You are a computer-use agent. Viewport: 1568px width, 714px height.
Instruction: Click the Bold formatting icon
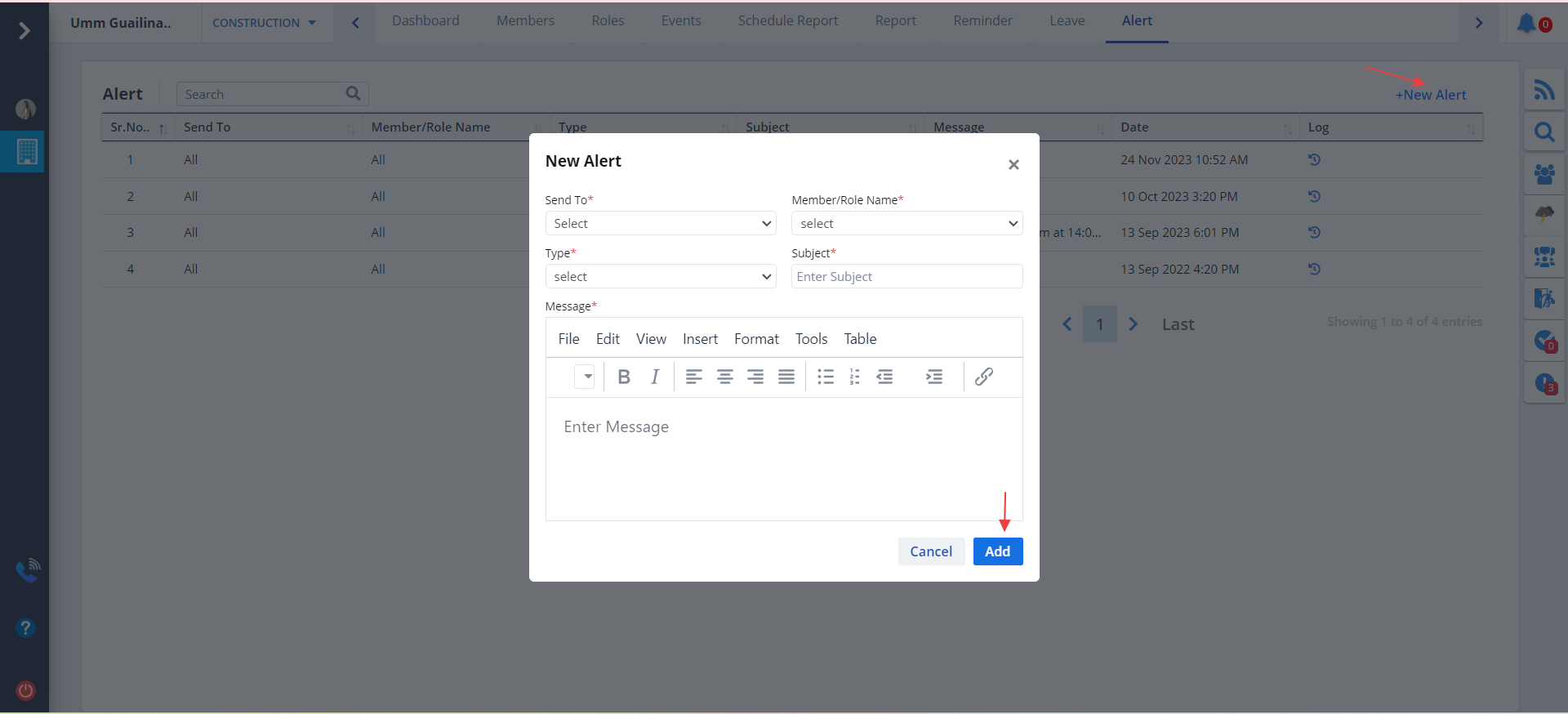[x=624, y=377]
